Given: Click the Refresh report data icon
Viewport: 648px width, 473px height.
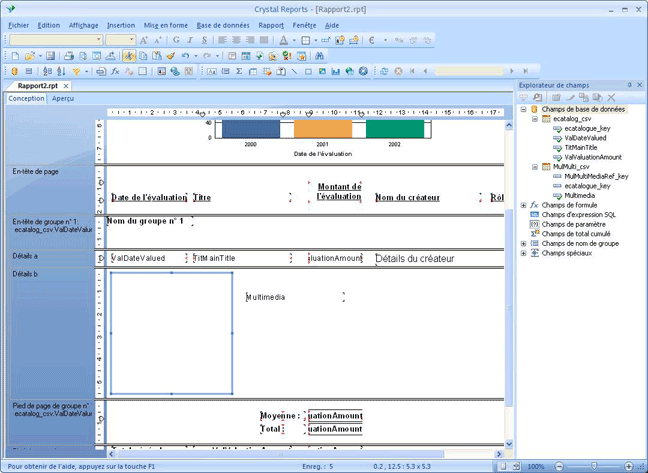Looking at the screenshot, I should point(385,72).
